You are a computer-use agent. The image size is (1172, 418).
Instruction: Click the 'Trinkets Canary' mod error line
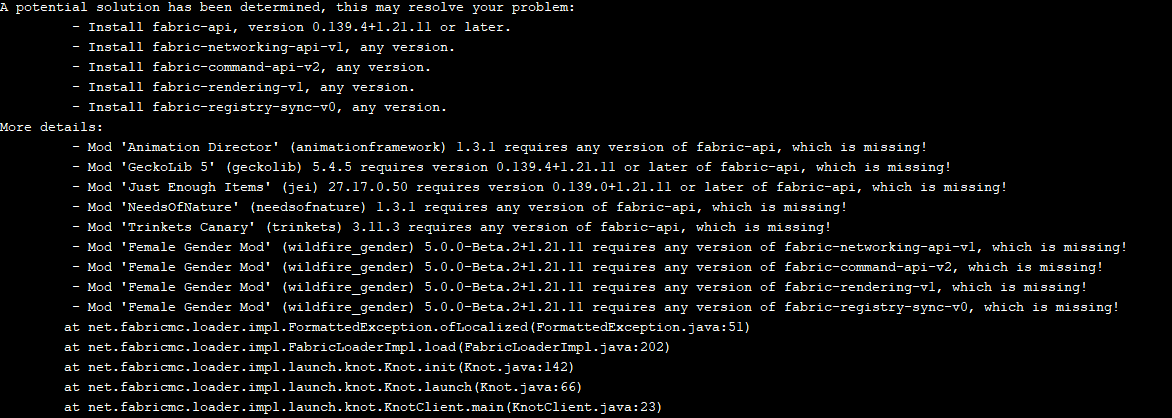point(452,227)
